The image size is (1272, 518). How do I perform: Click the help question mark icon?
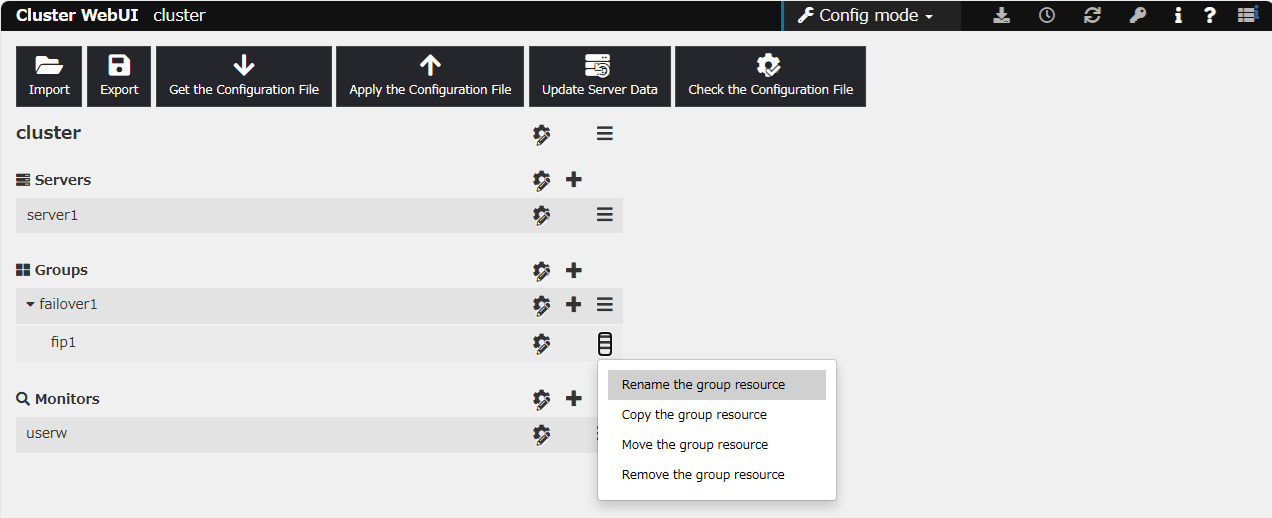[1210, 16]
